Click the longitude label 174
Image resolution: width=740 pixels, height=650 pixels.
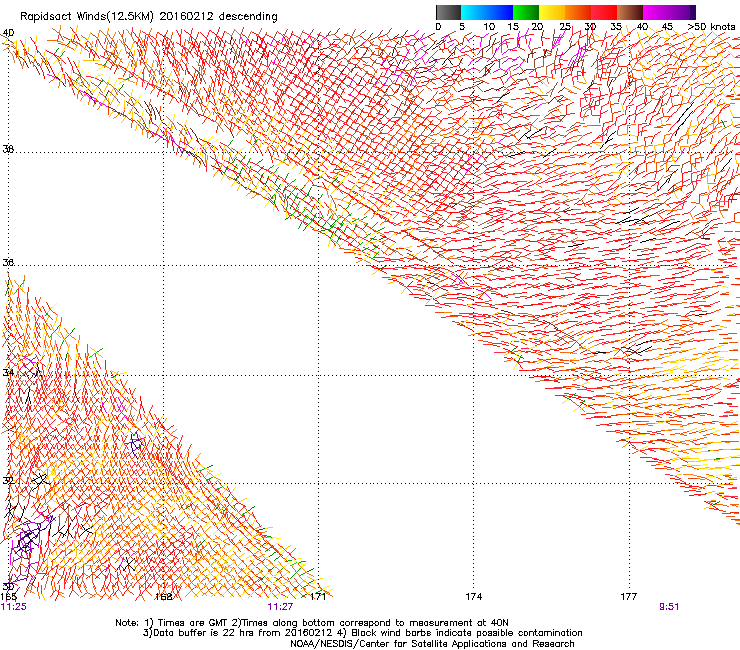pyautogui.click(x=473, y=597)
